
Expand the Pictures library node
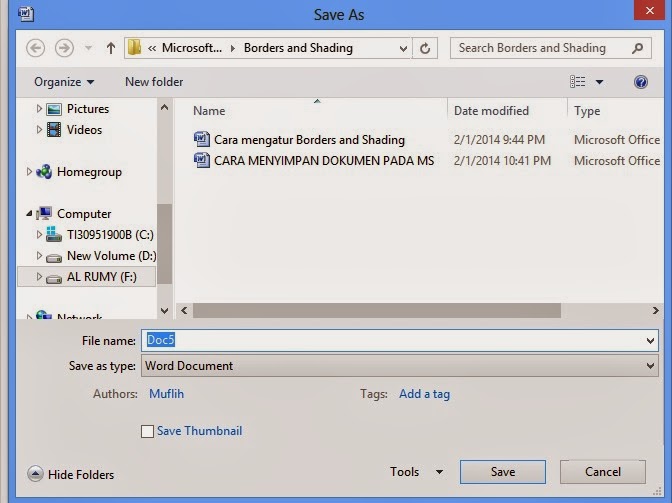point(39,109)
